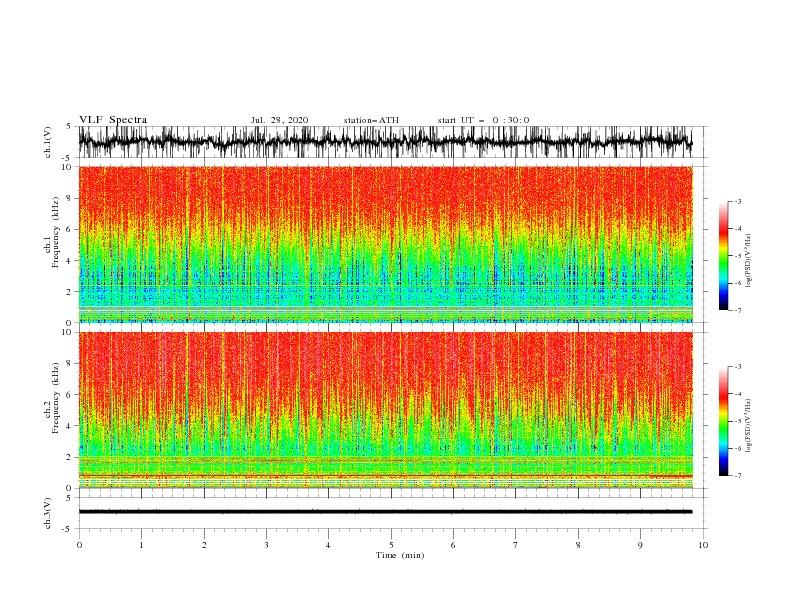Click the ch.2 "Frequency (kHz)" axis label
Viewport: 792px width, 612px height.
(55, 397)
